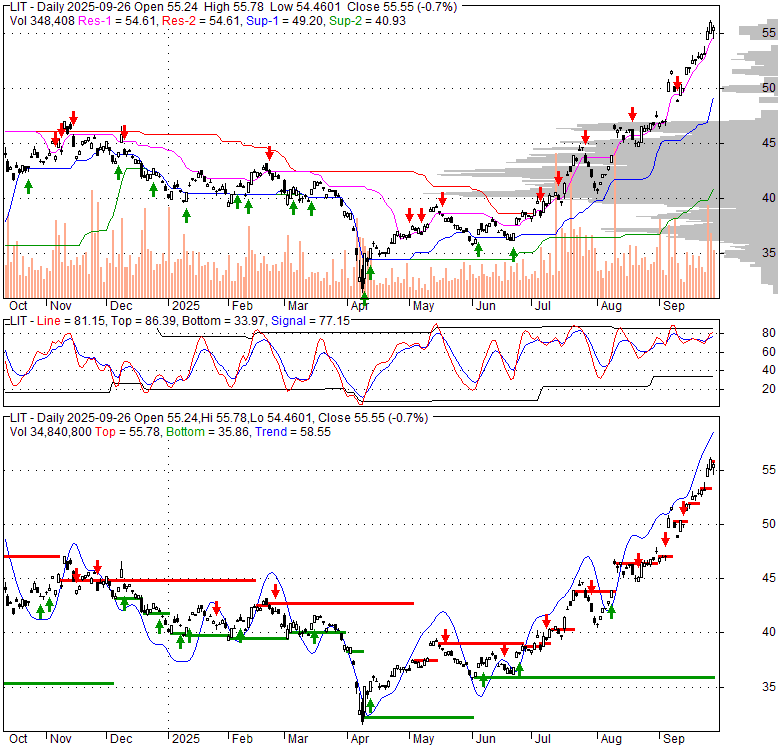Click the 40 price label on top chart axis
780x745 pixels.
click(769, 197)
